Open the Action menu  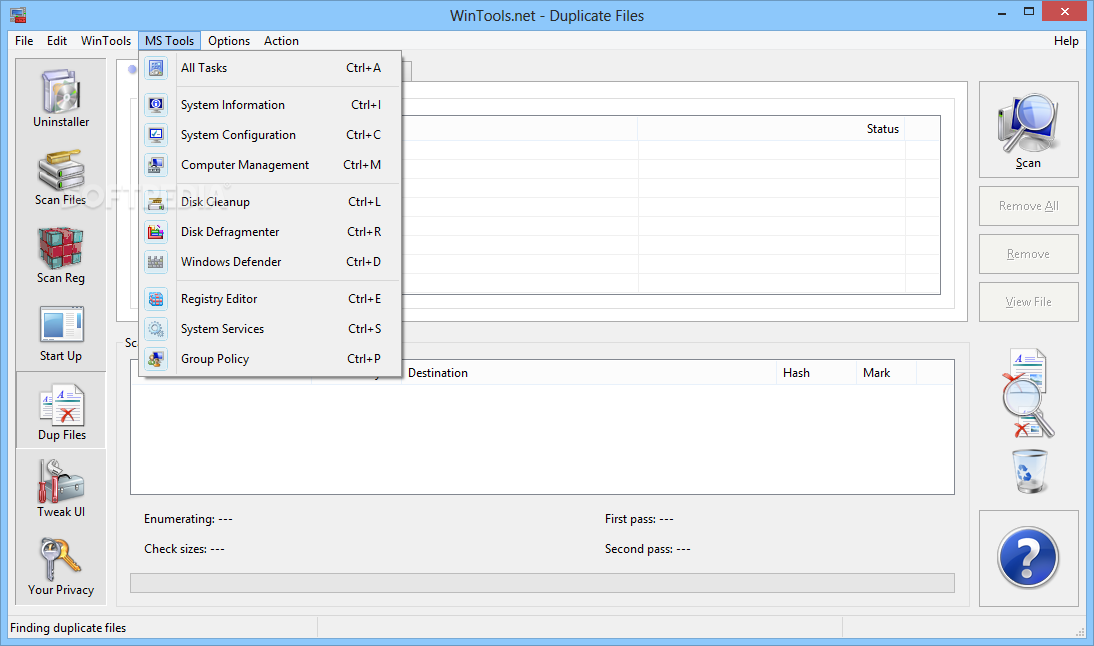[x=281, y=40]
